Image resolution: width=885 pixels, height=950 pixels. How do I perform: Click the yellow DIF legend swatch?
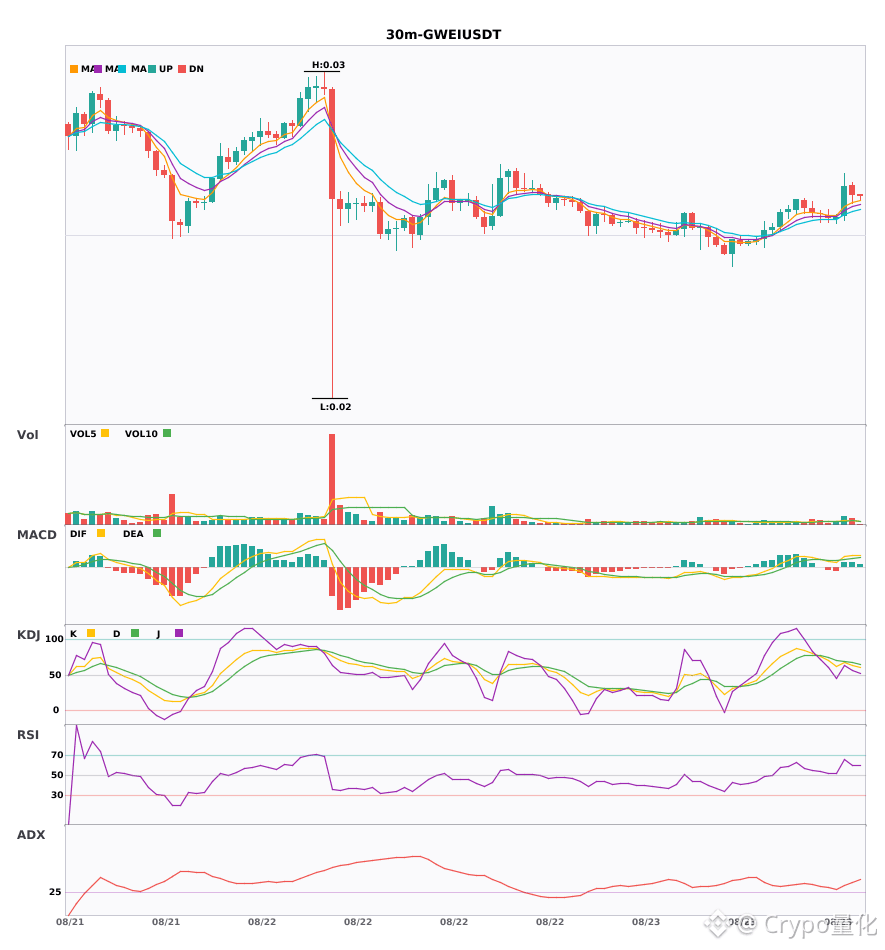(101, 533)
